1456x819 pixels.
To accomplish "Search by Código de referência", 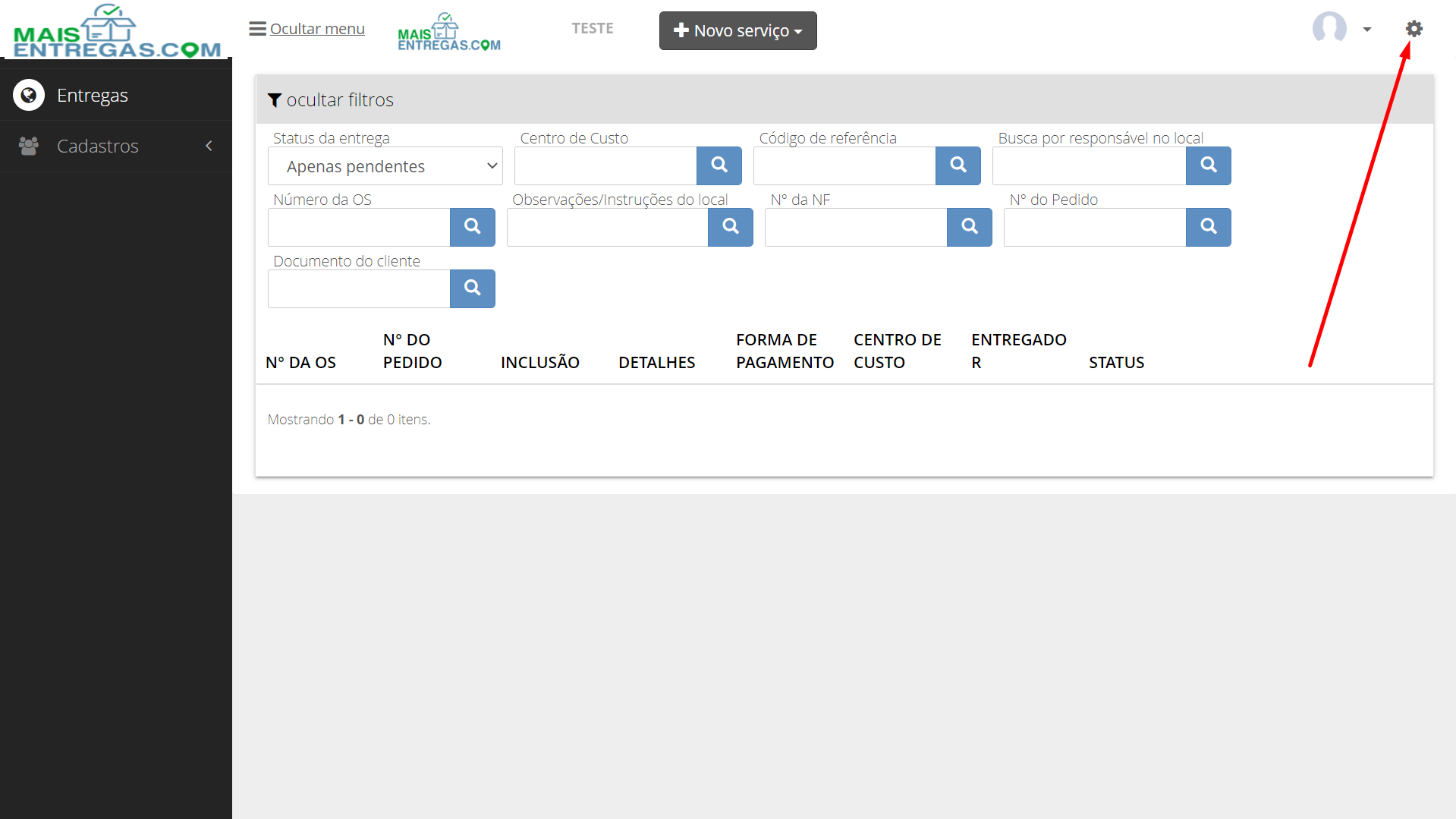I will (958, 165).
